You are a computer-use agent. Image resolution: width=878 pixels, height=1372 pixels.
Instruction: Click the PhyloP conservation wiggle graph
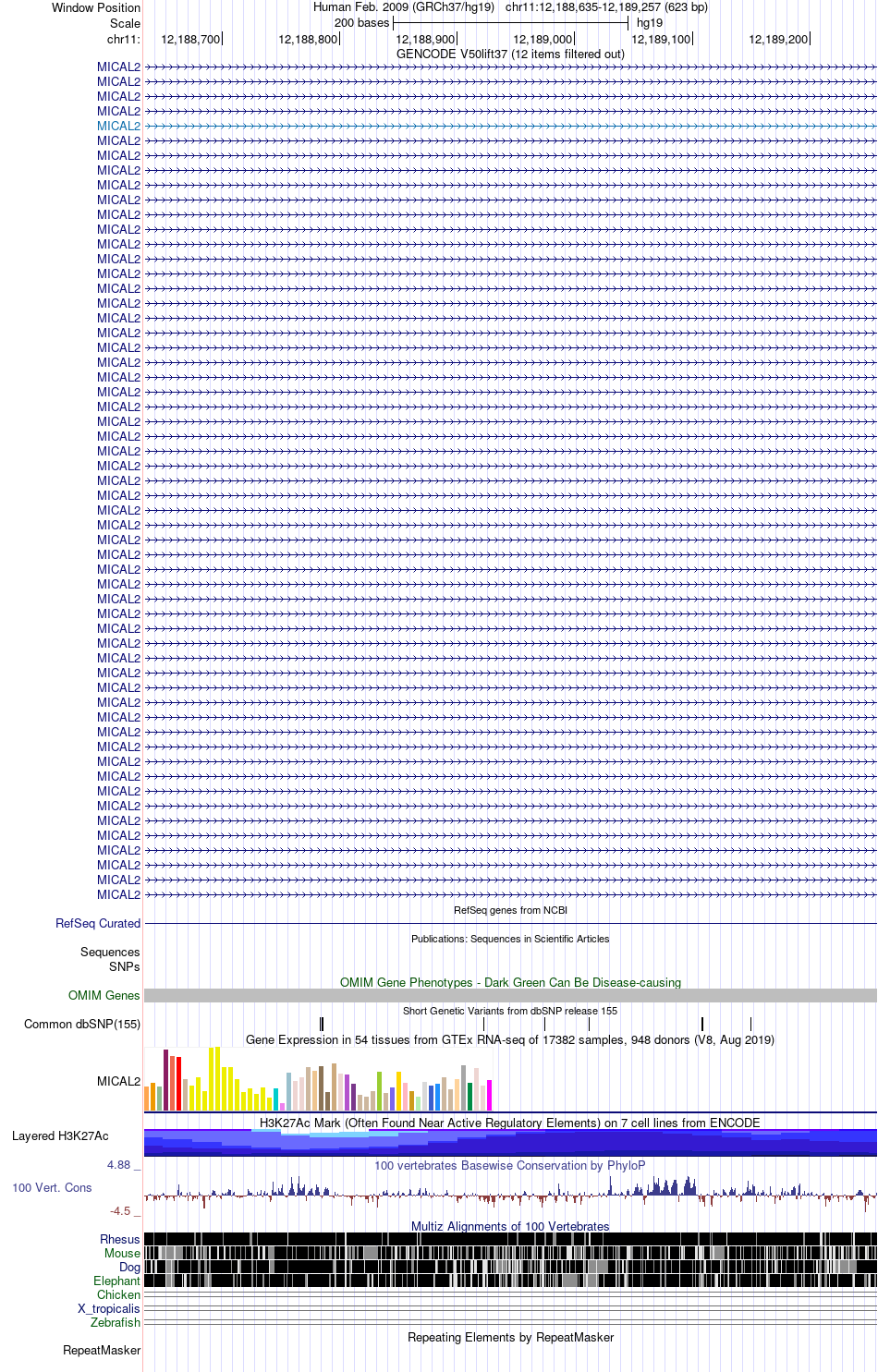(510, 1193)
